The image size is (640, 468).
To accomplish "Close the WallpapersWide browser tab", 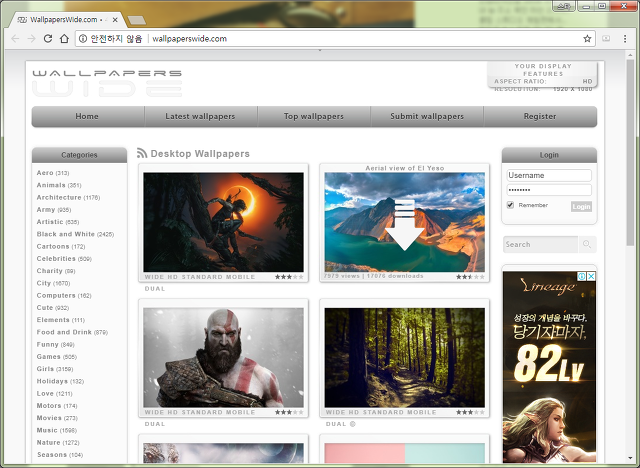I will pyautogui.click(x=115, y=19).
